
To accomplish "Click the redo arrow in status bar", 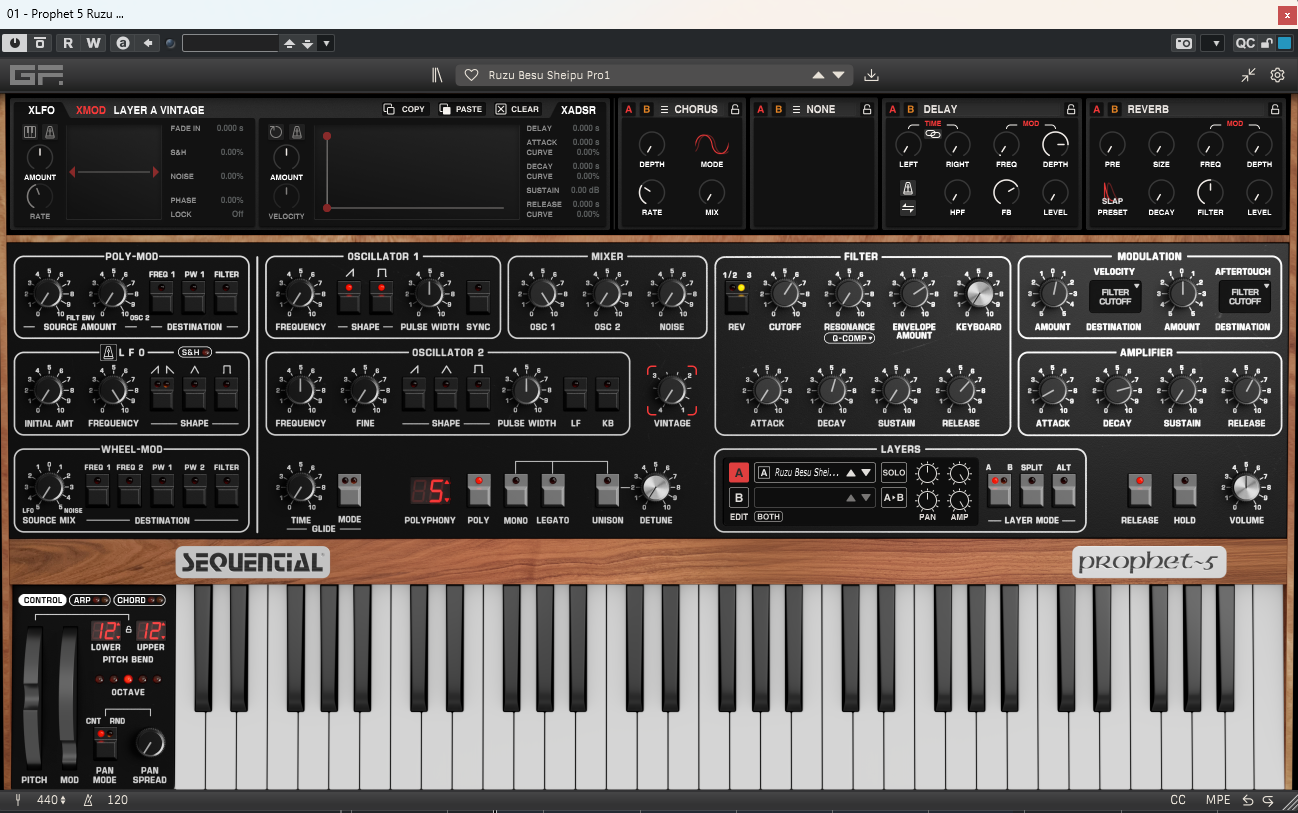I will click(x=1268, y=800).
